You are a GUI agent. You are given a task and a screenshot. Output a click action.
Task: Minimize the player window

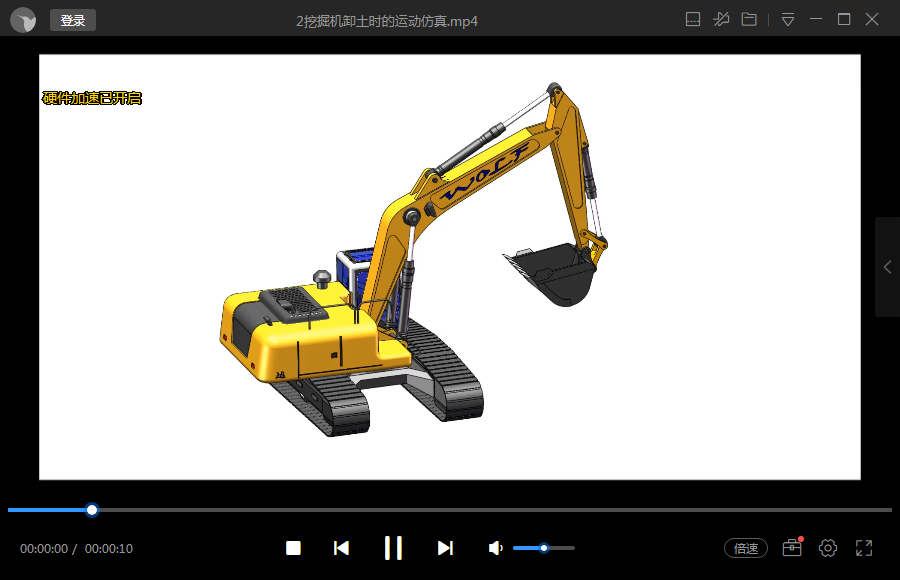point(816,20)
